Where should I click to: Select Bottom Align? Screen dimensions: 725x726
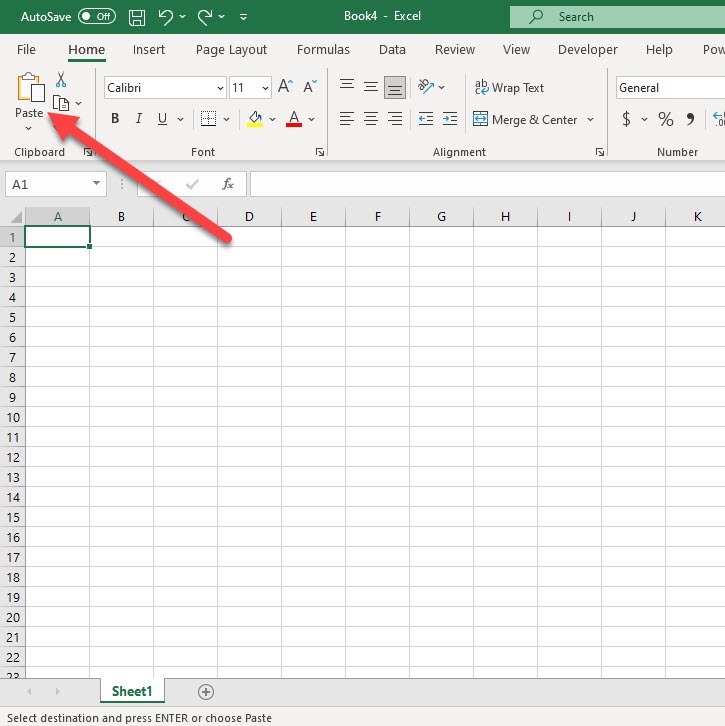point(395,88)
